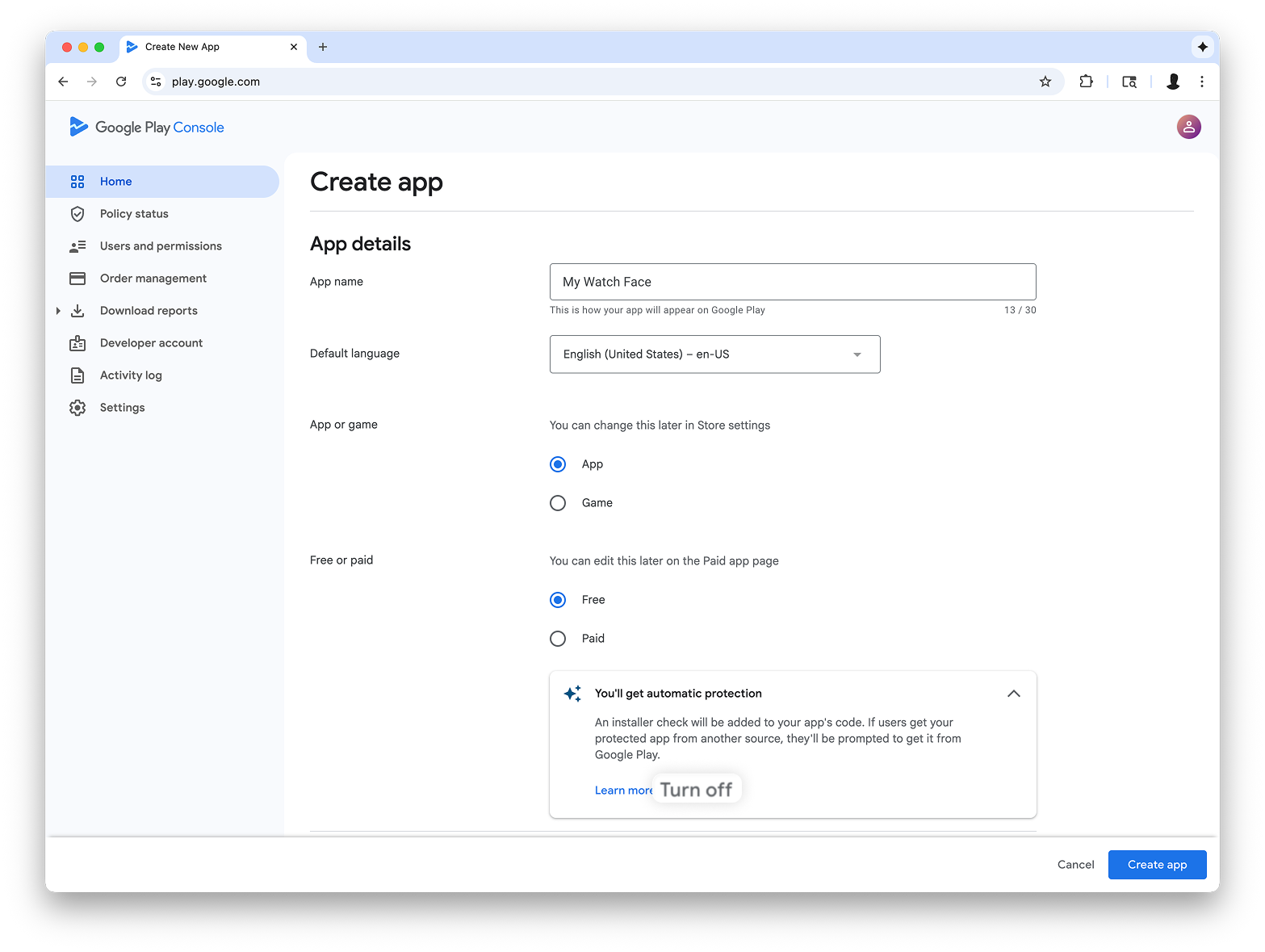Open Chrome three-dot menu
The image size is (1265, 952).
1202,82
